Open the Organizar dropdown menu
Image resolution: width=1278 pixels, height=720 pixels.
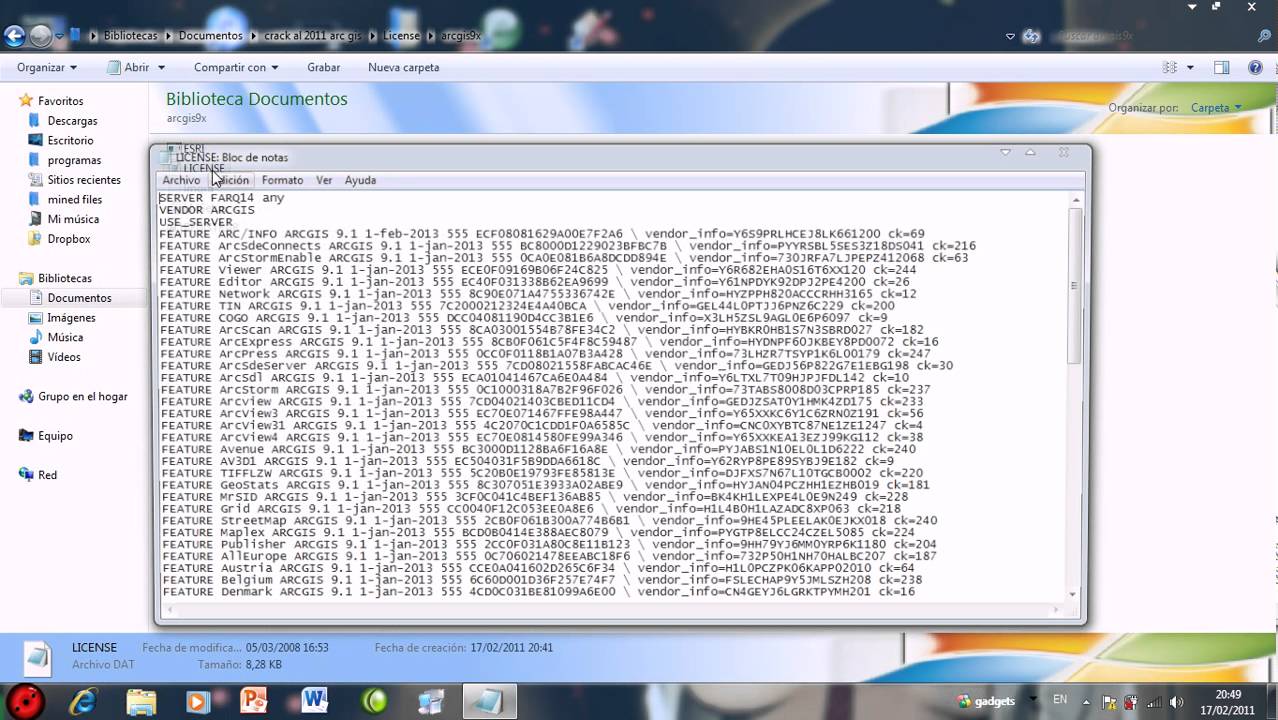click(47, 67)
